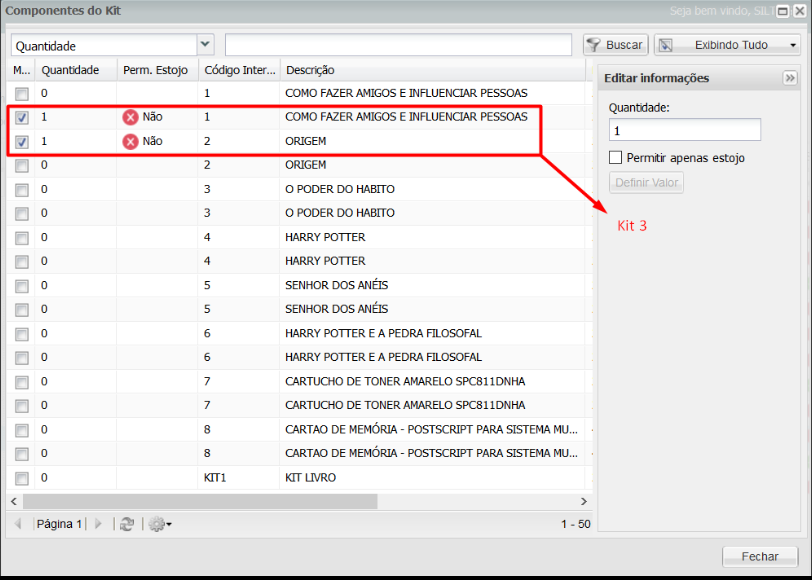
Task: Collapse the Editar informações panel
Action: (x=790, y=78)
